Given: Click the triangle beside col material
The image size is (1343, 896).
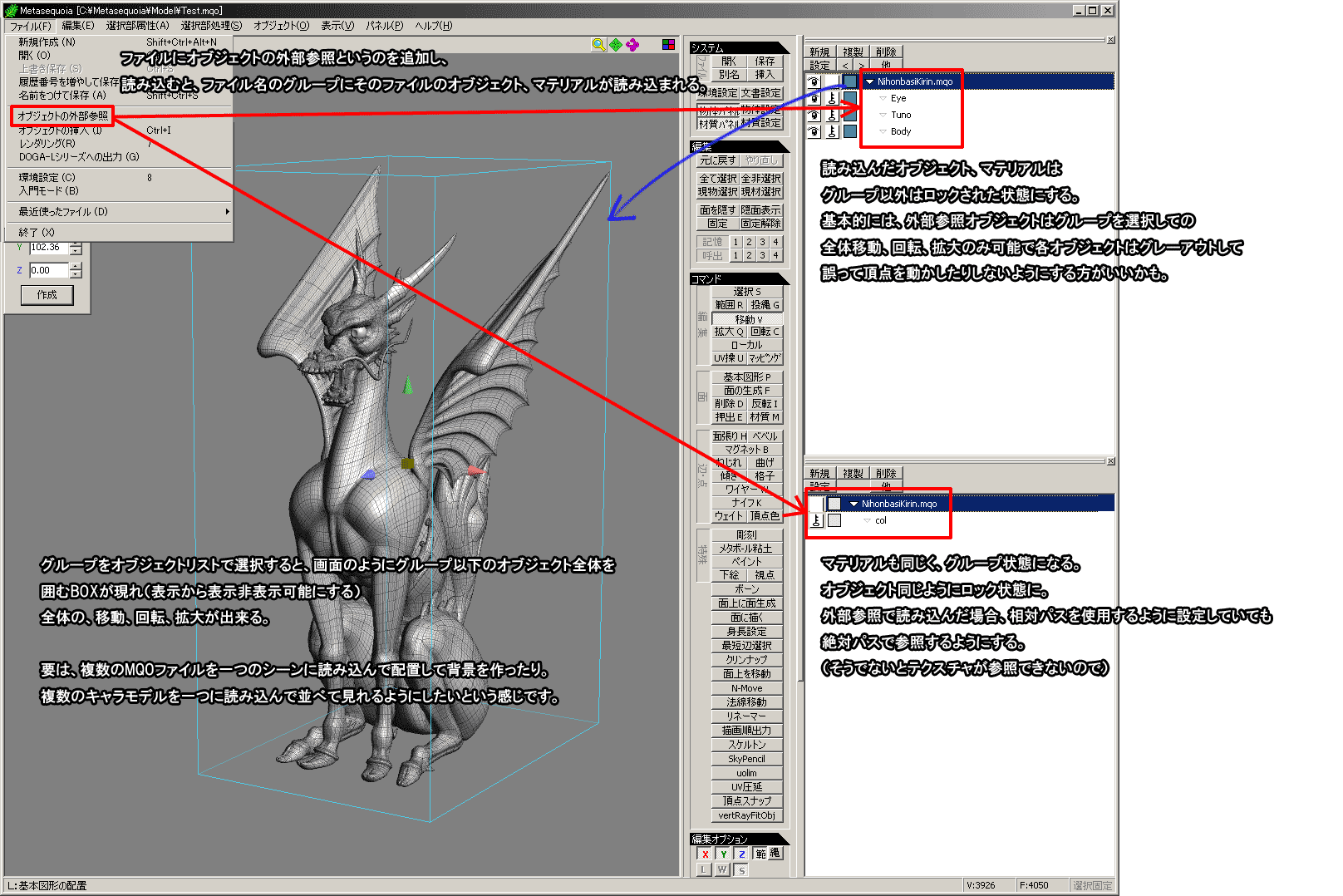Looking at the screenshot, I should pyautogui.click(x=867, y=520).
